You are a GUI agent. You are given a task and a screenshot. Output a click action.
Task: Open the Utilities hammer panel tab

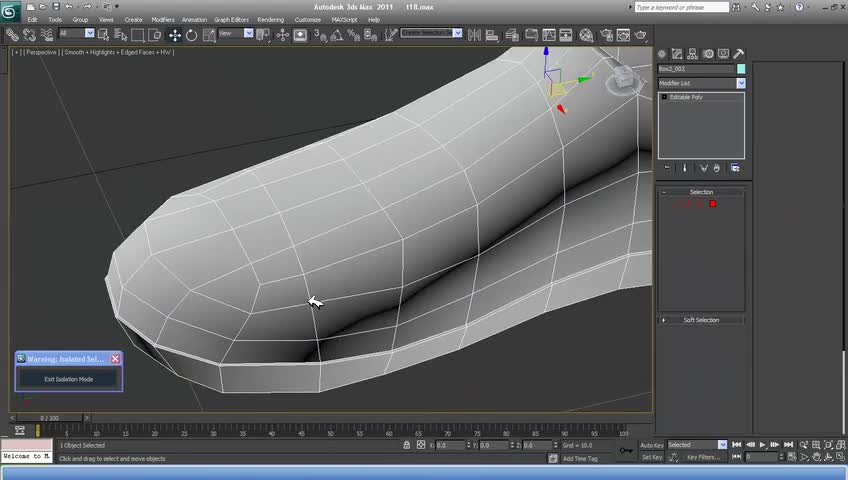(738, 54)
